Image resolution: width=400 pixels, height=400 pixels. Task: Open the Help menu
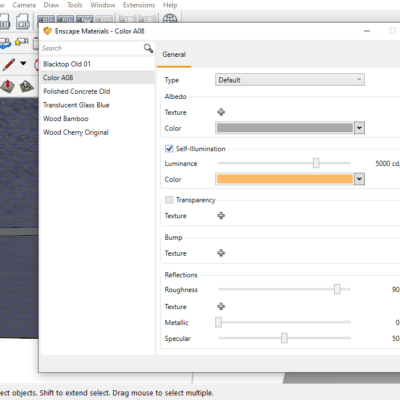click(170, 5)
